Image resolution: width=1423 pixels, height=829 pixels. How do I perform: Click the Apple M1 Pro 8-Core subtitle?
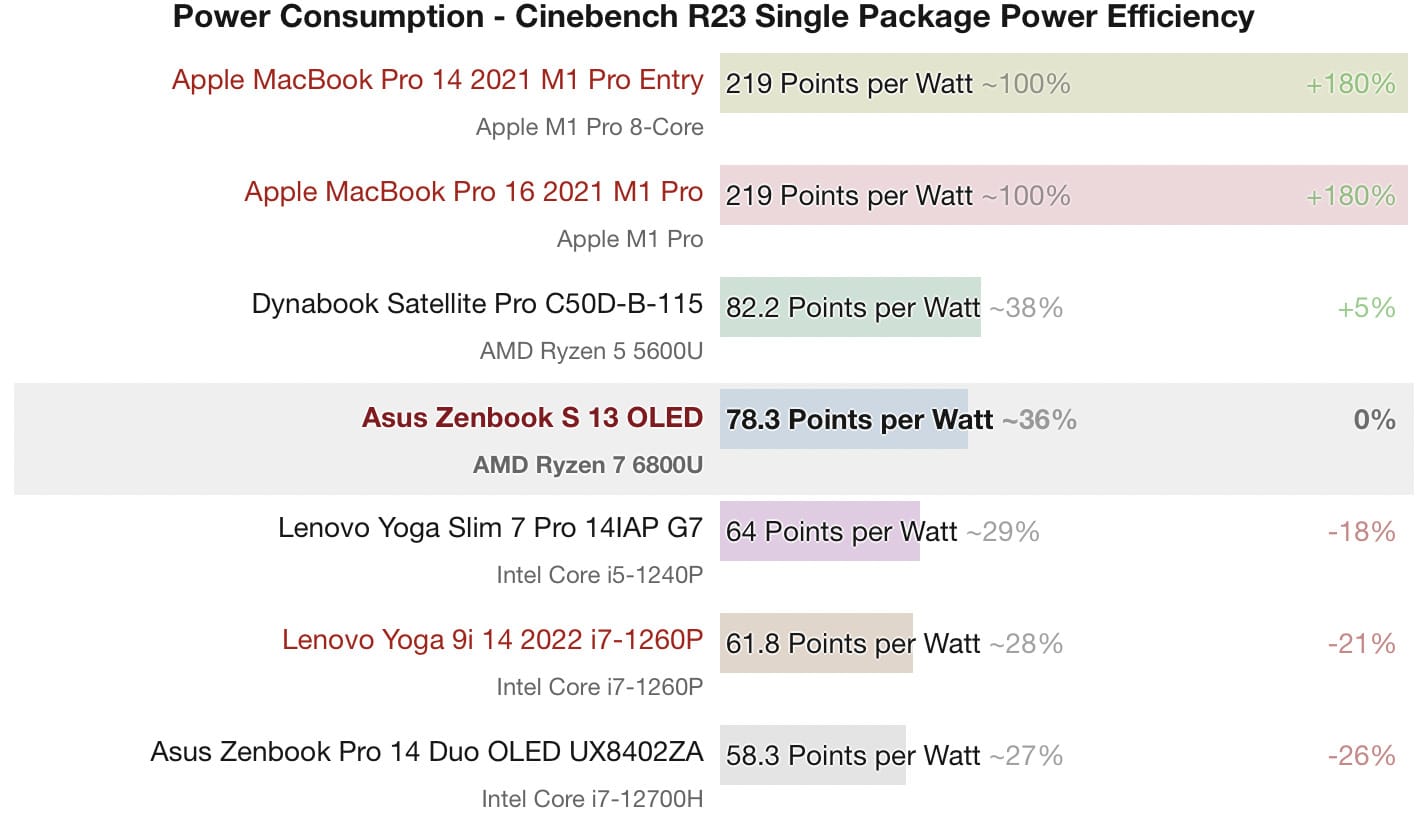click(x=590, y=127)
